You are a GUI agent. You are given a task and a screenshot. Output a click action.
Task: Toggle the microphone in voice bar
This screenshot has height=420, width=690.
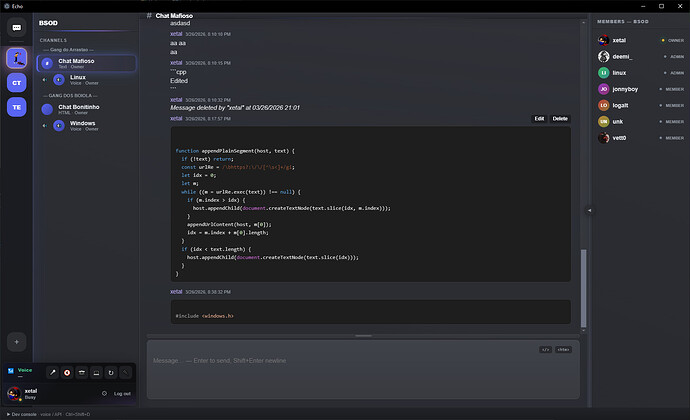tap(52, 372)
